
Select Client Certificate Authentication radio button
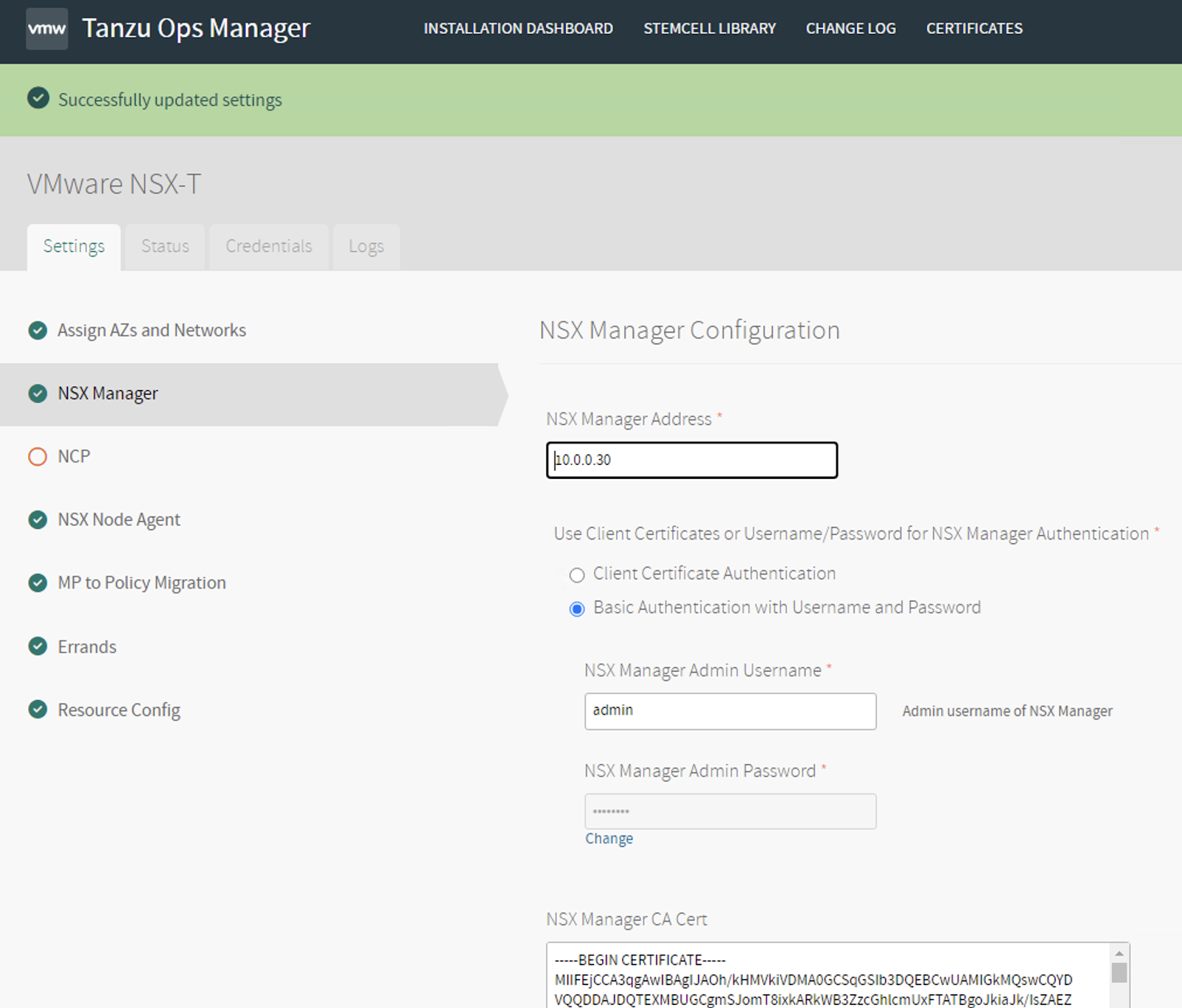[577, 575]
